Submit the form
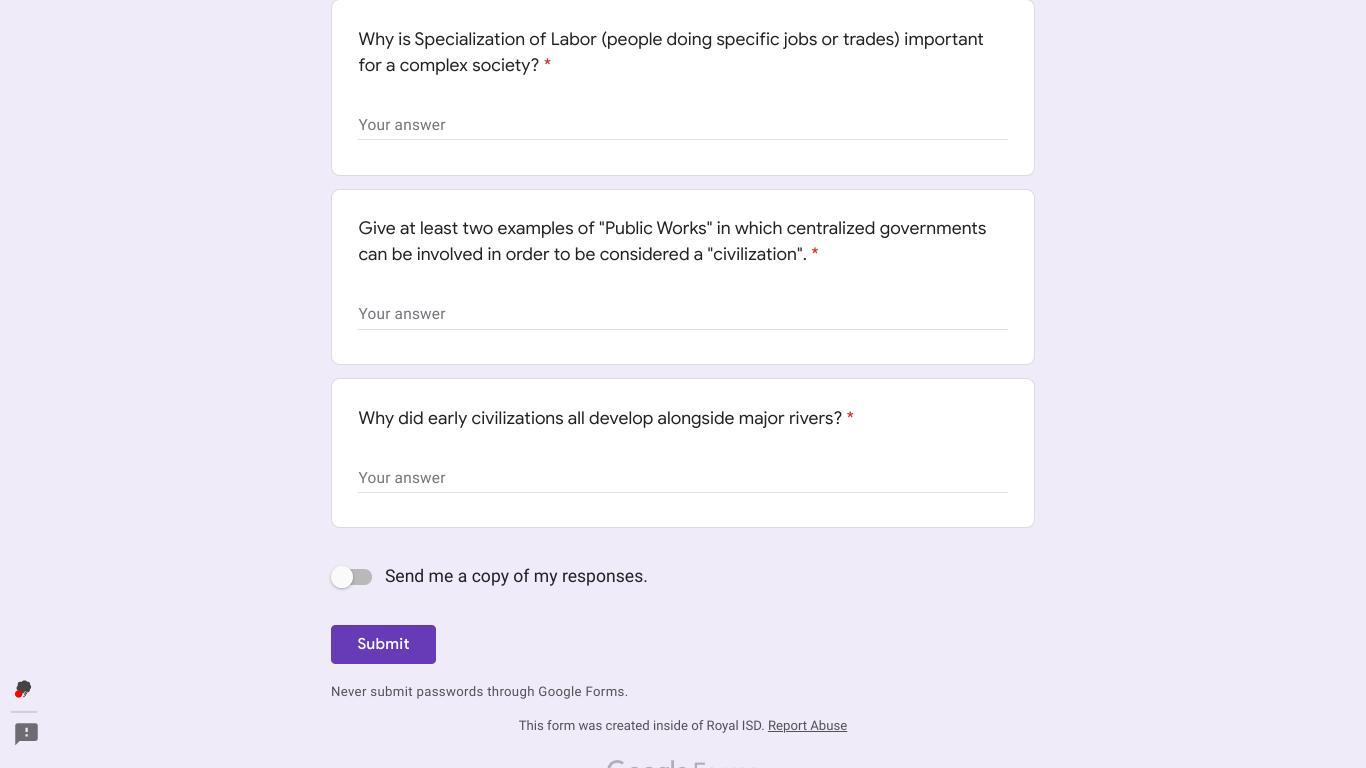The width and height of the screenshot is (1366, 768). 383,644
